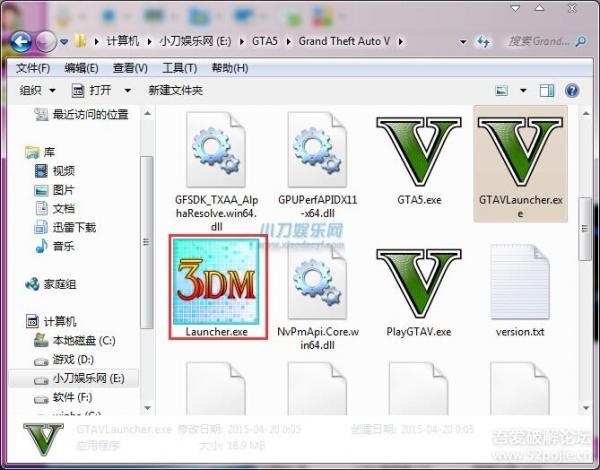Select the GTA5.exe icon

(419, 152)
